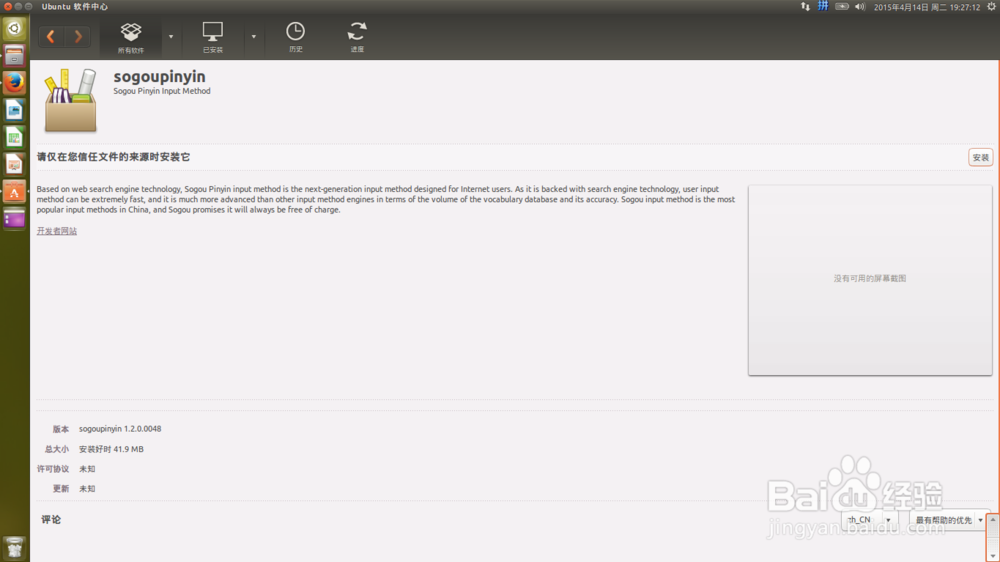Click the purple launcher icon below Software Center
Image resolution: width=1000 pixels, height=562 pixels.
coord(14,219)
